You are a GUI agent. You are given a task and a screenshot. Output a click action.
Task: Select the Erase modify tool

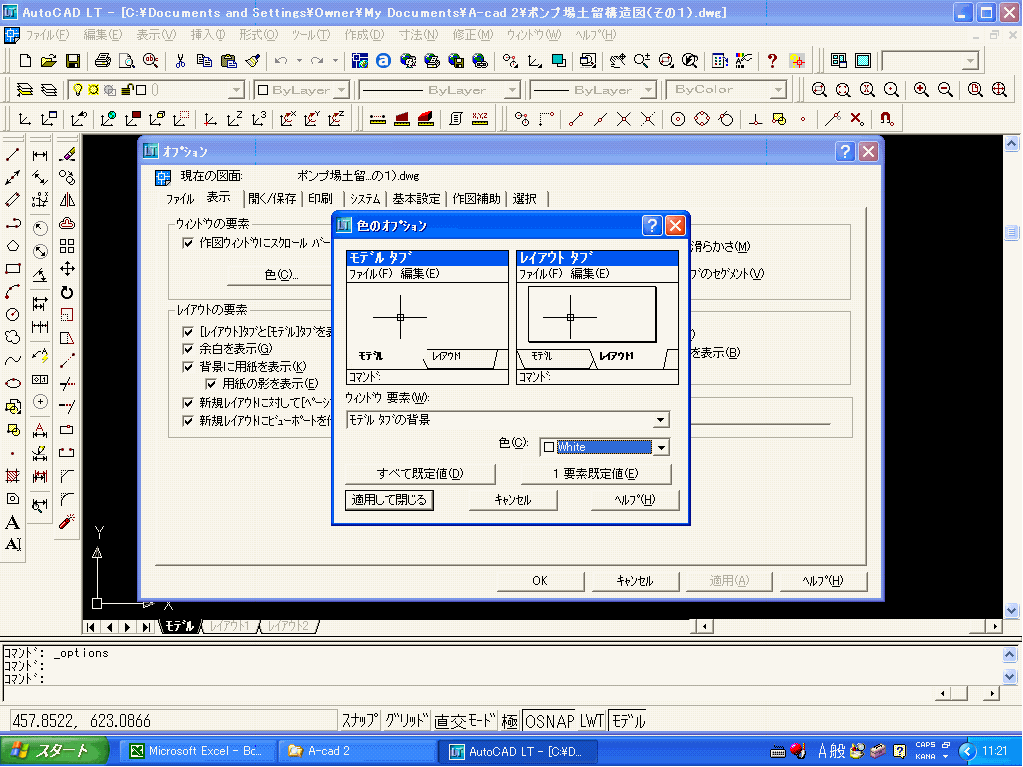click(67, 155)
